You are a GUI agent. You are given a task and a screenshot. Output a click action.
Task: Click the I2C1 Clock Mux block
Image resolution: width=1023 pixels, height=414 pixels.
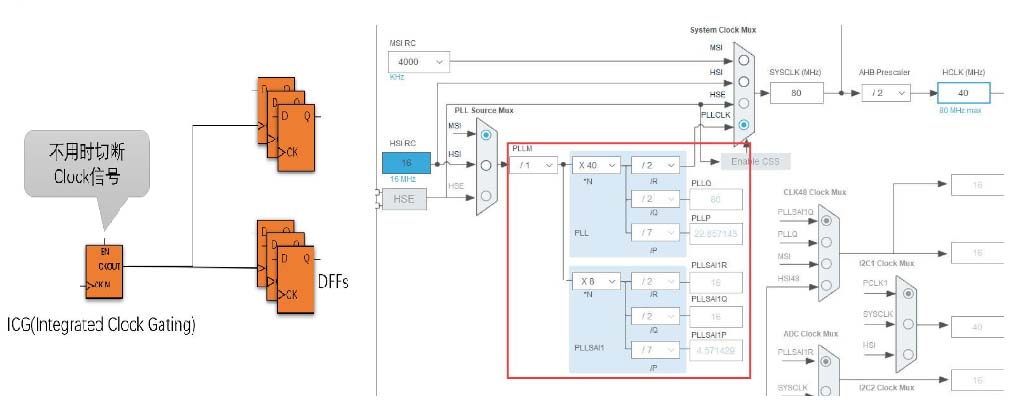click(x=906, y=323)
